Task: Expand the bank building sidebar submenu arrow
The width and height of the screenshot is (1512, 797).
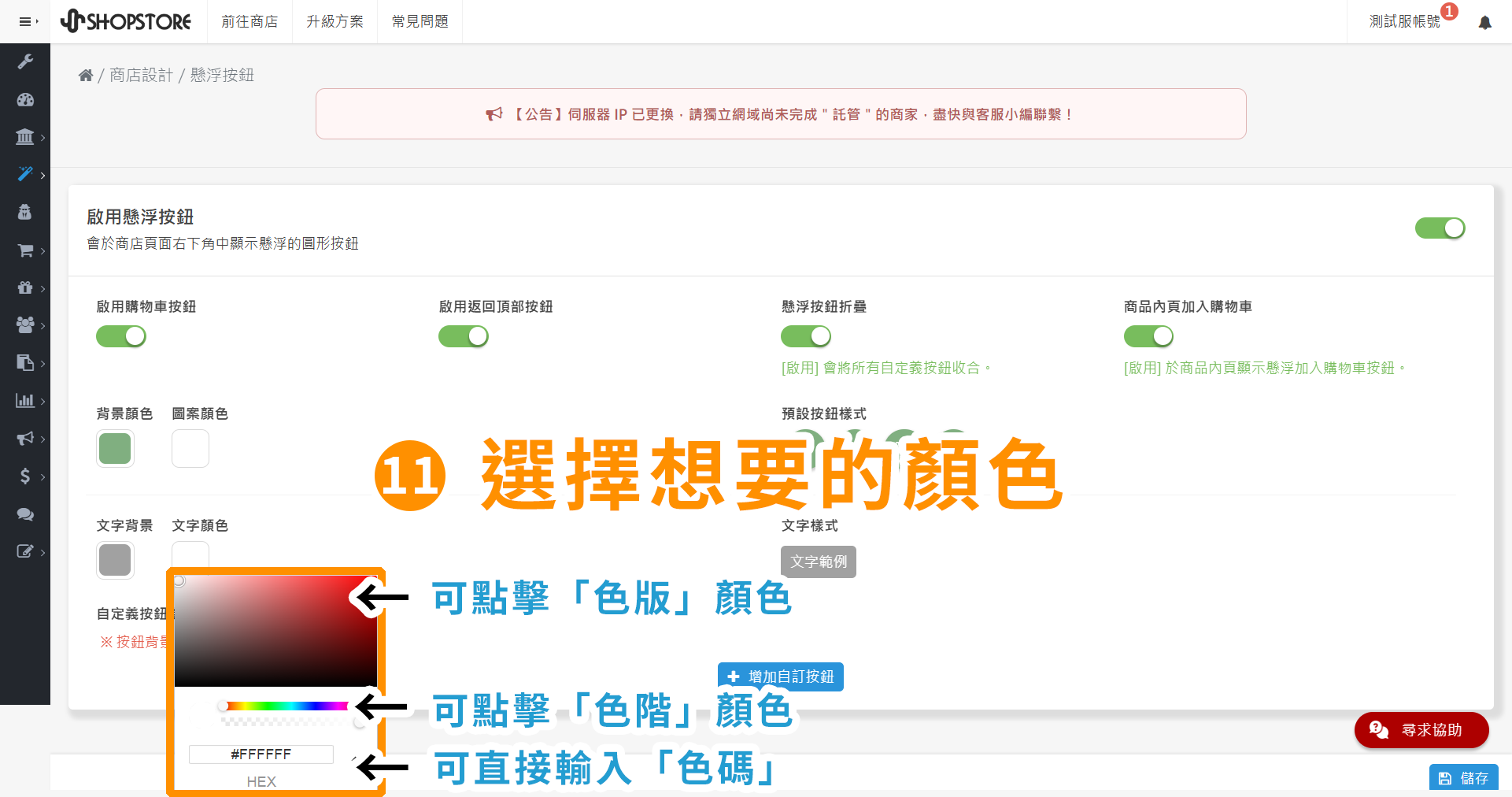Action: [43, 138]
